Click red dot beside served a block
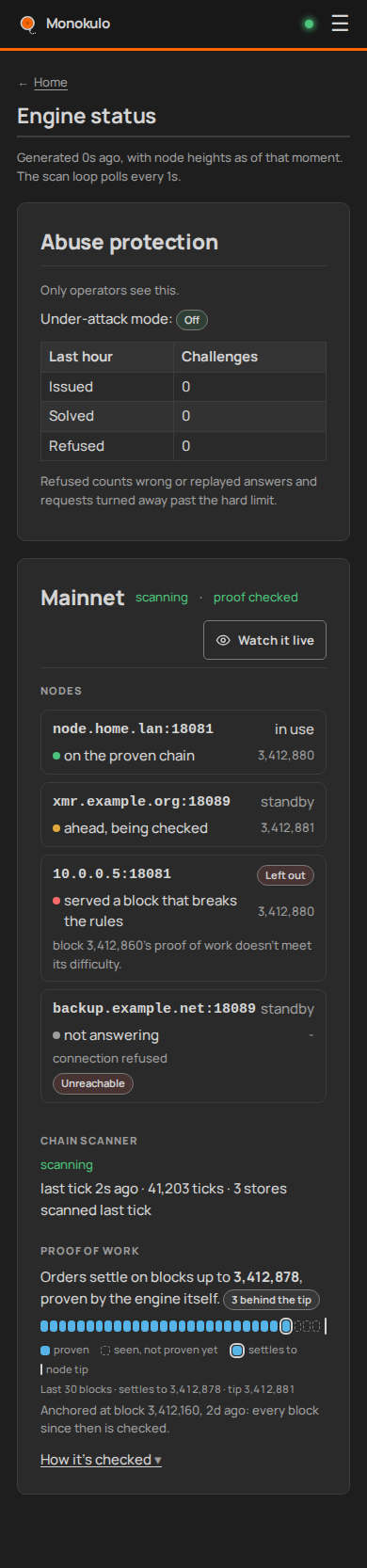This screenshot has width=367, height=1568. pyautogui.click(x=56, y=901)
